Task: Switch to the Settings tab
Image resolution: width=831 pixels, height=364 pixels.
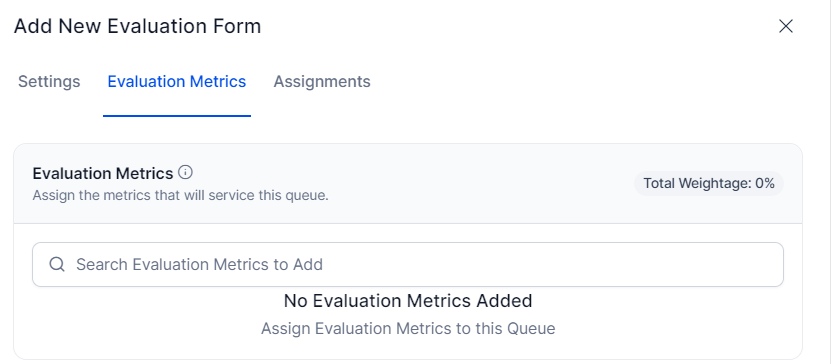Action: [x=49, y=82]
